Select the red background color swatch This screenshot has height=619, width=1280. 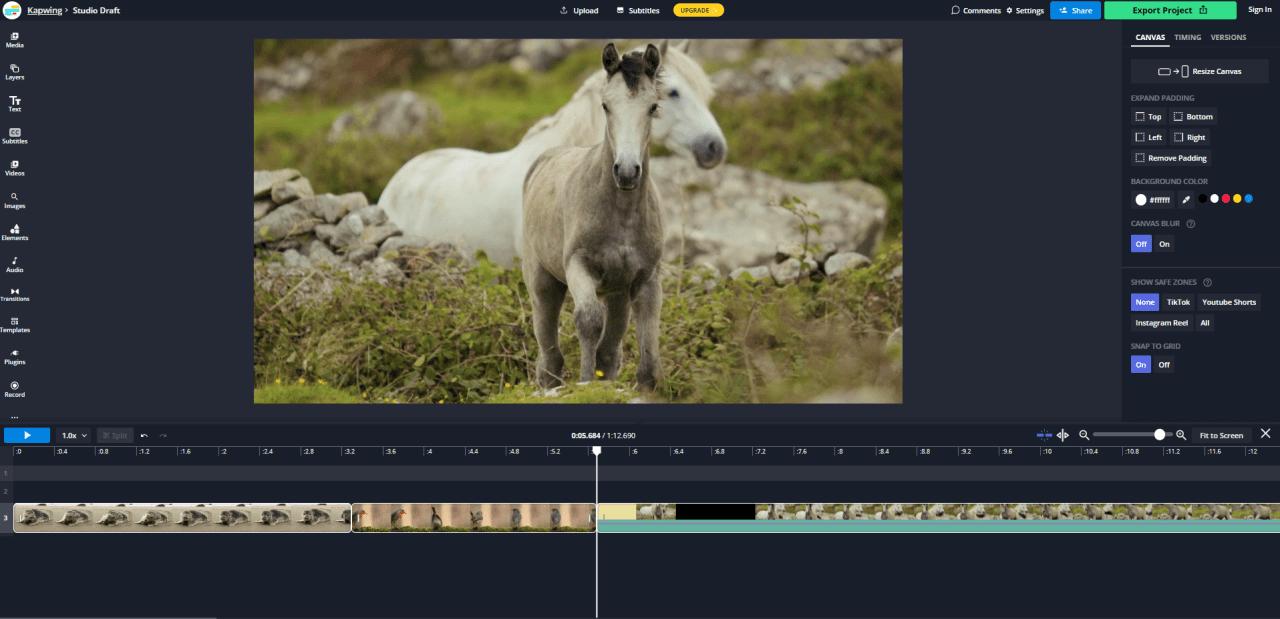point(1225,199)
